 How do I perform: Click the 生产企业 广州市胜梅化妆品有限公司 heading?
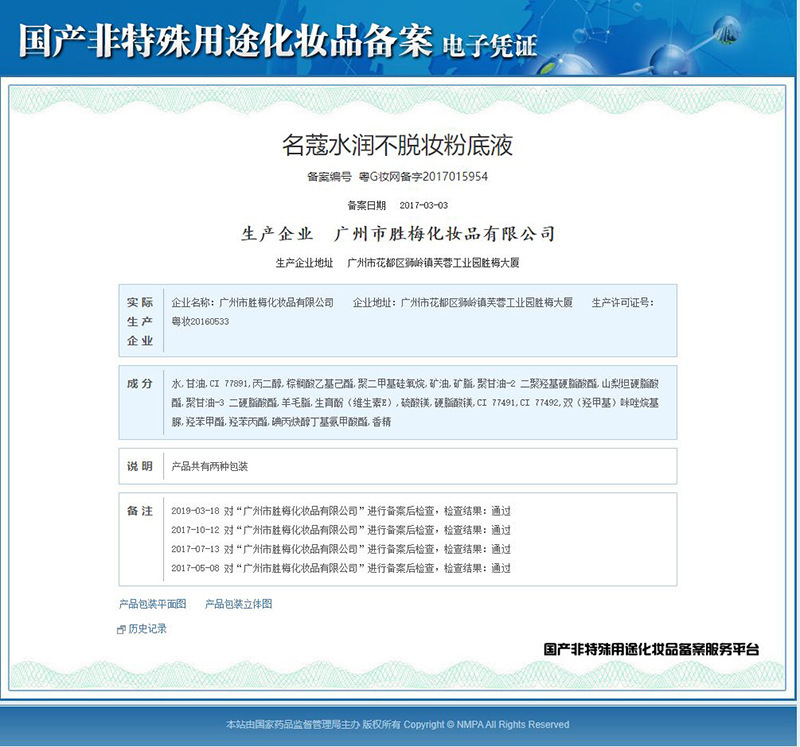click(398, 234)
